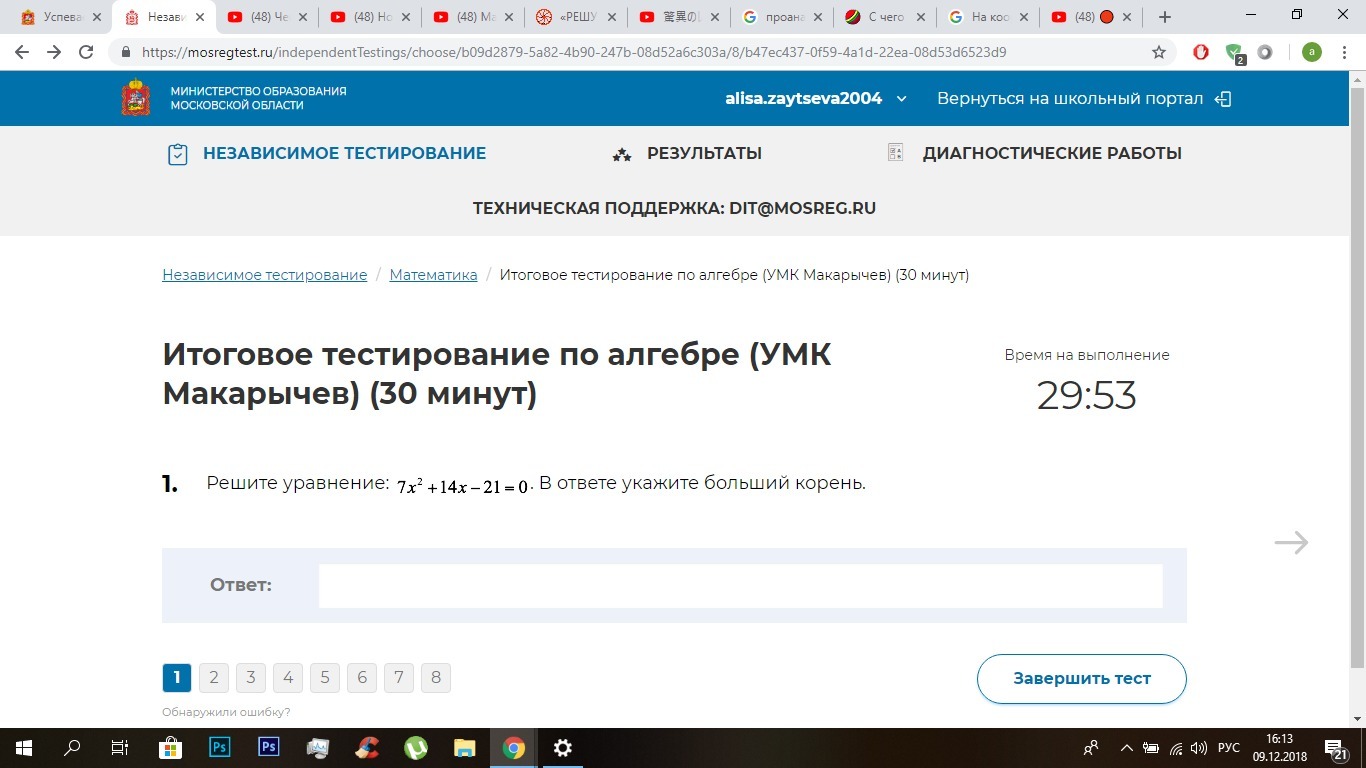Open the notification center icon

coord(1335,748)
